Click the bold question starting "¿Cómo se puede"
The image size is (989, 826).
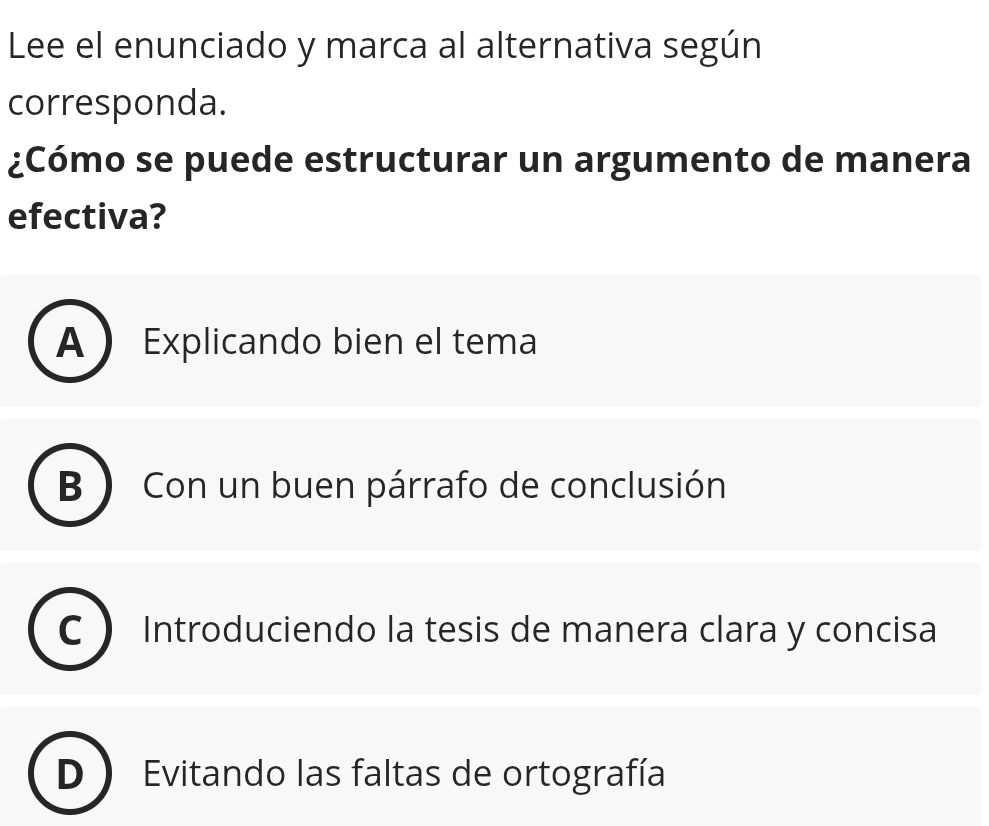[488, 161]
